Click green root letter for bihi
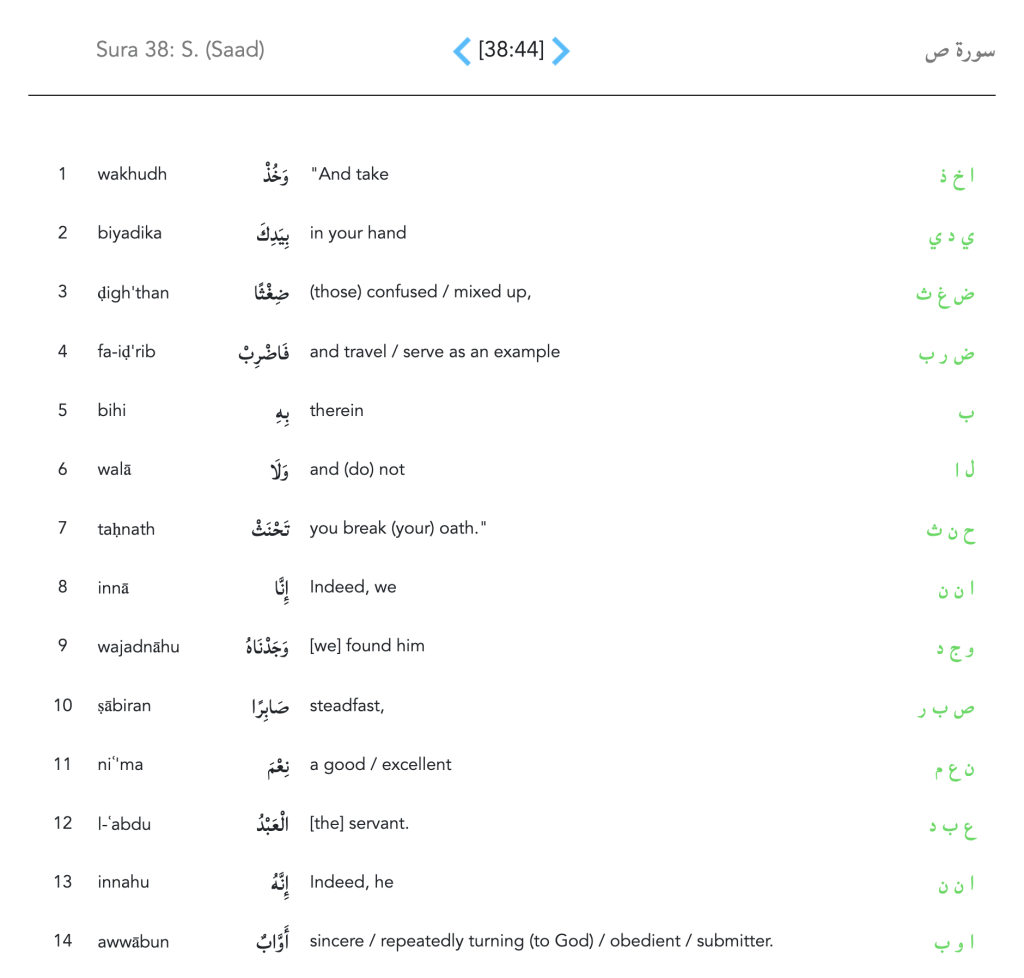Viewport: 1024px width, 978px height. point(966,413)
